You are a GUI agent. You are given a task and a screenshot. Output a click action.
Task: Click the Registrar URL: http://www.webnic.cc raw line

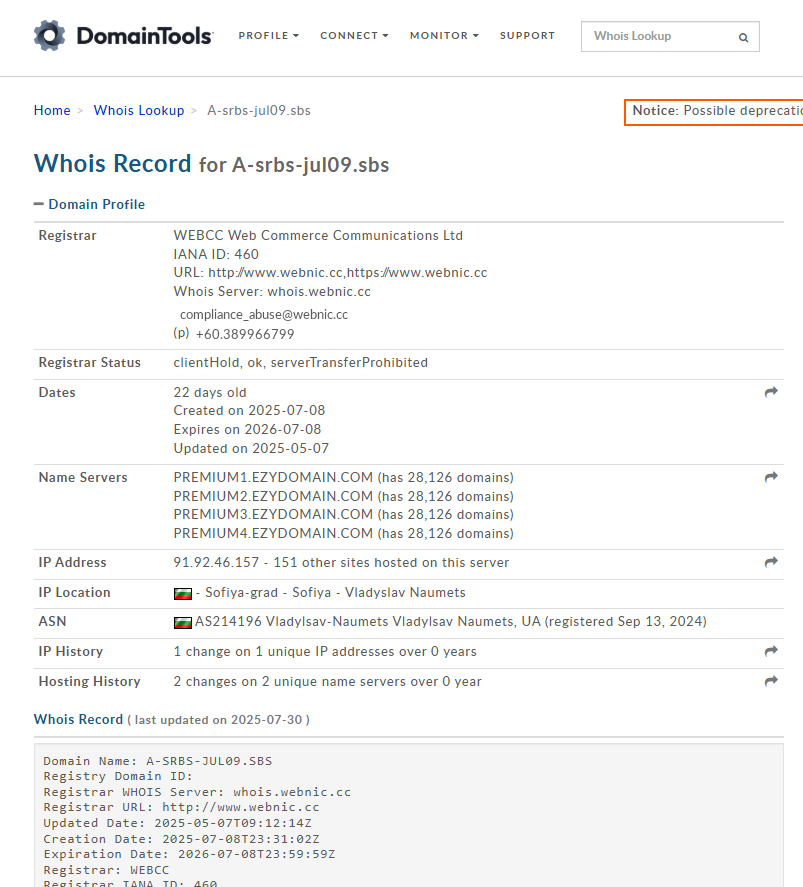point(182,807)
